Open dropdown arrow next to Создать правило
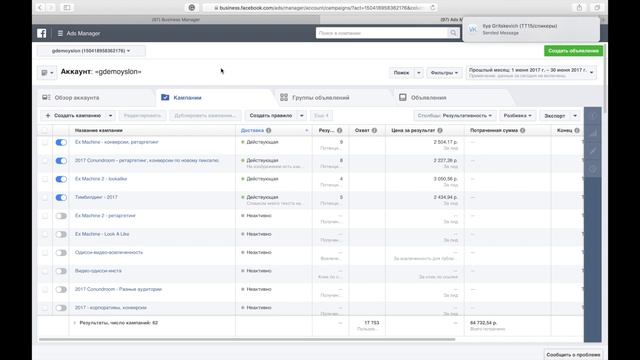 301,116
